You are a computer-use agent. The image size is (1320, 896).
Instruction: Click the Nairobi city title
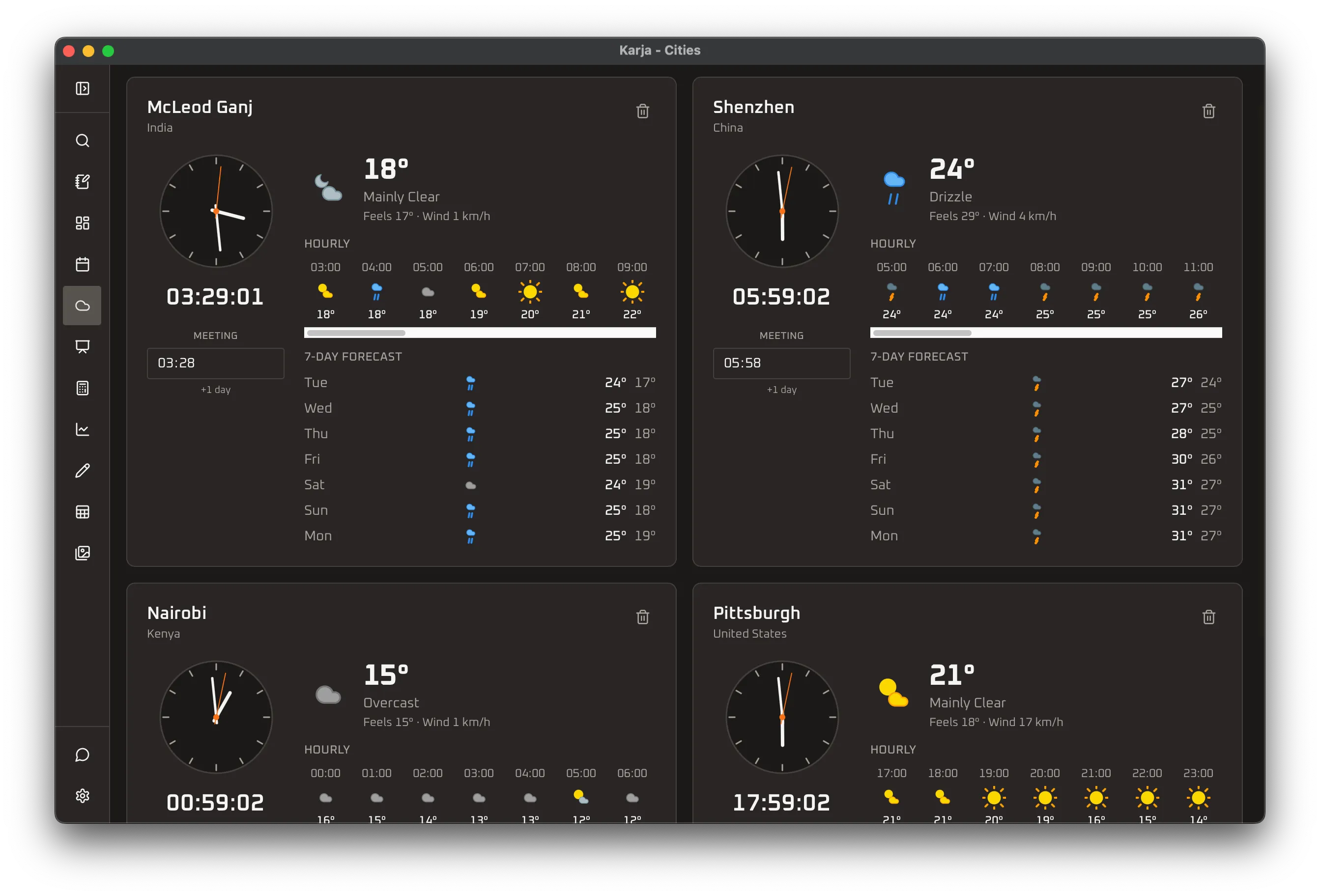pos(176,613)
